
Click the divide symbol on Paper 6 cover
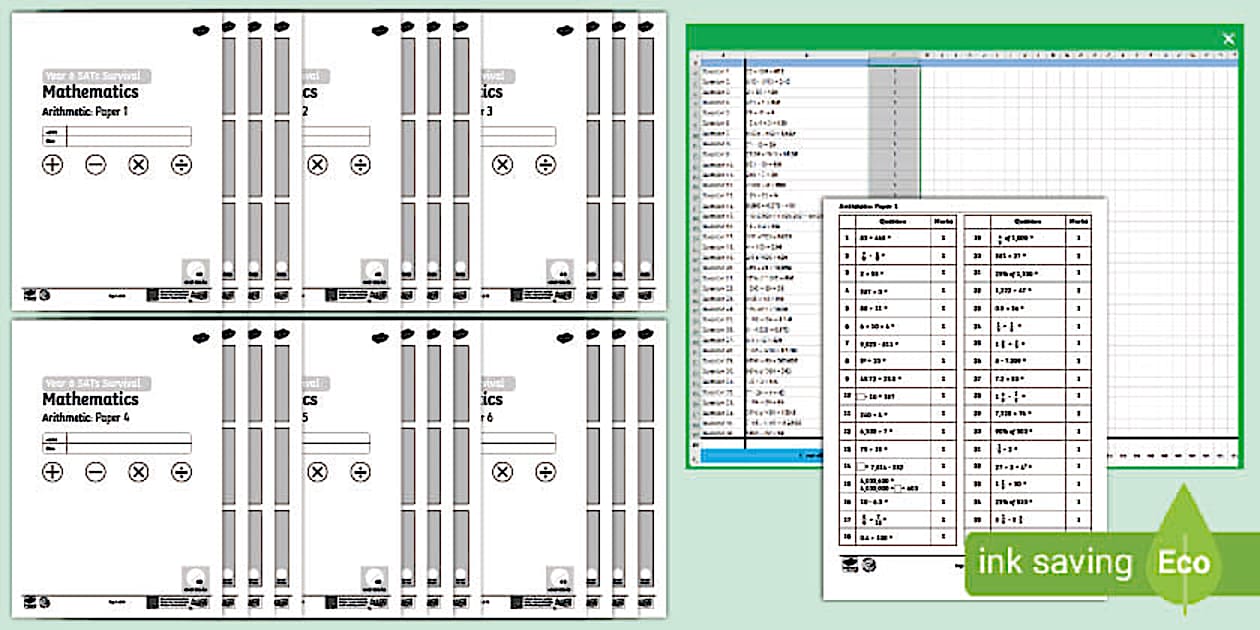point(545,472)
